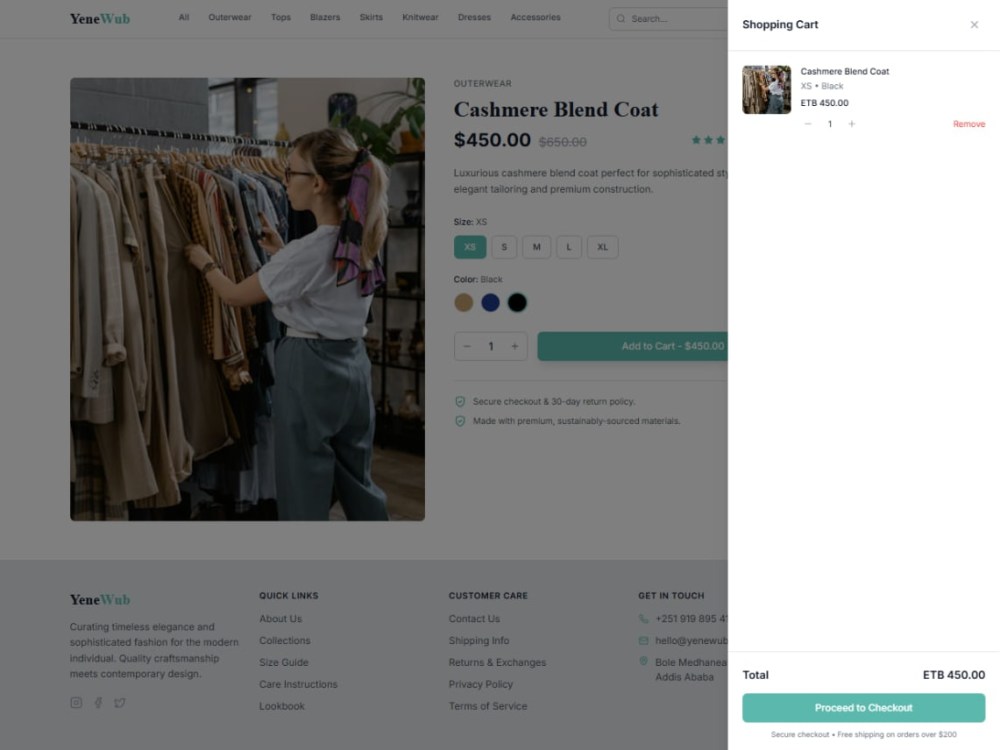Select size XL

coord(603,247)
